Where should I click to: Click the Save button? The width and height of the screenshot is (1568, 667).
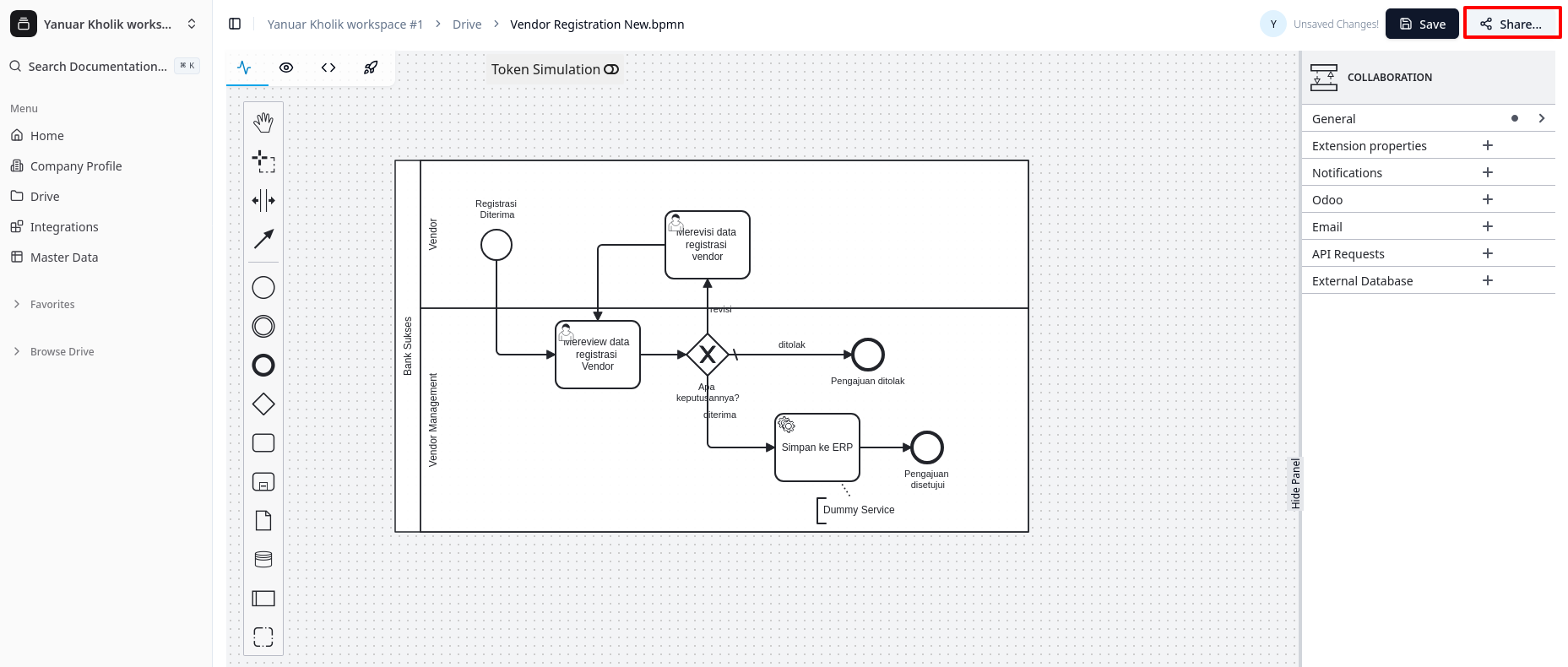(1422, 24)
